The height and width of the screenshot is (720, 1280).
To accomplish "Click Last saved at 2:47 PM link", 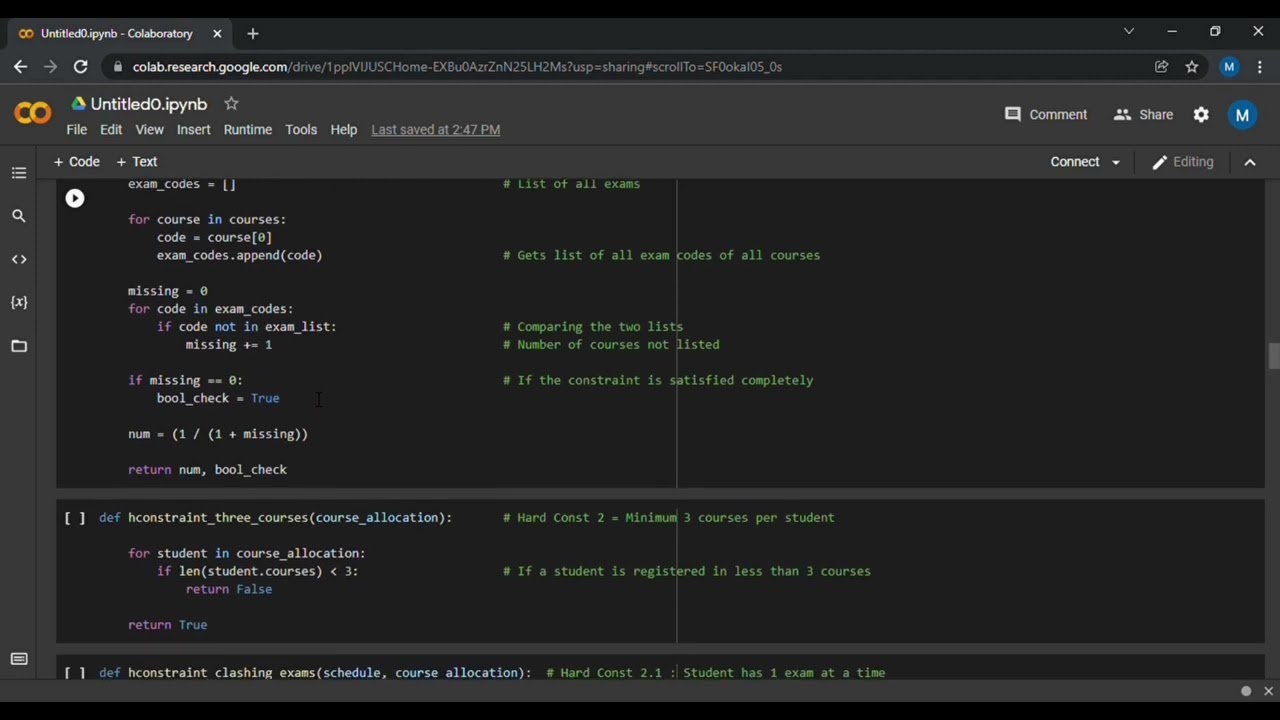I will click(x=435, y=130).
